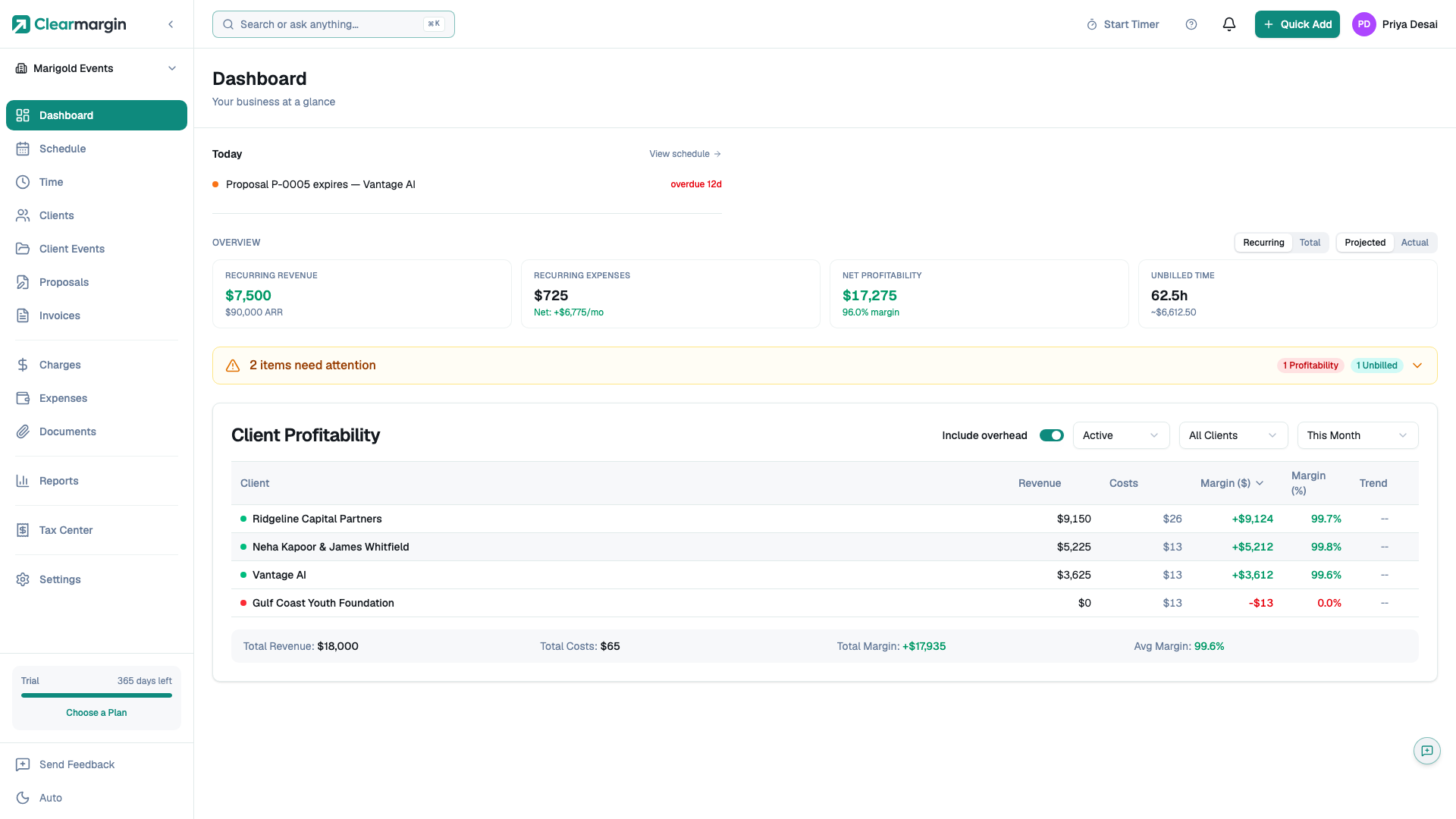This screenshot has width=1456, height=819.
Task: Switch overview to Total
Action: [1310, 243]
